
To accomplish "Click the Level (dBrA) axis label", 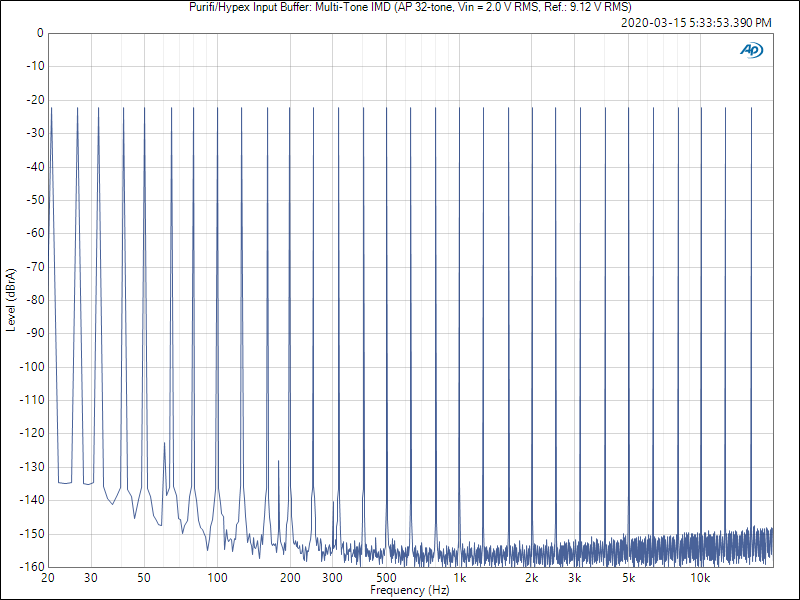I will click(x=11, y=300).
